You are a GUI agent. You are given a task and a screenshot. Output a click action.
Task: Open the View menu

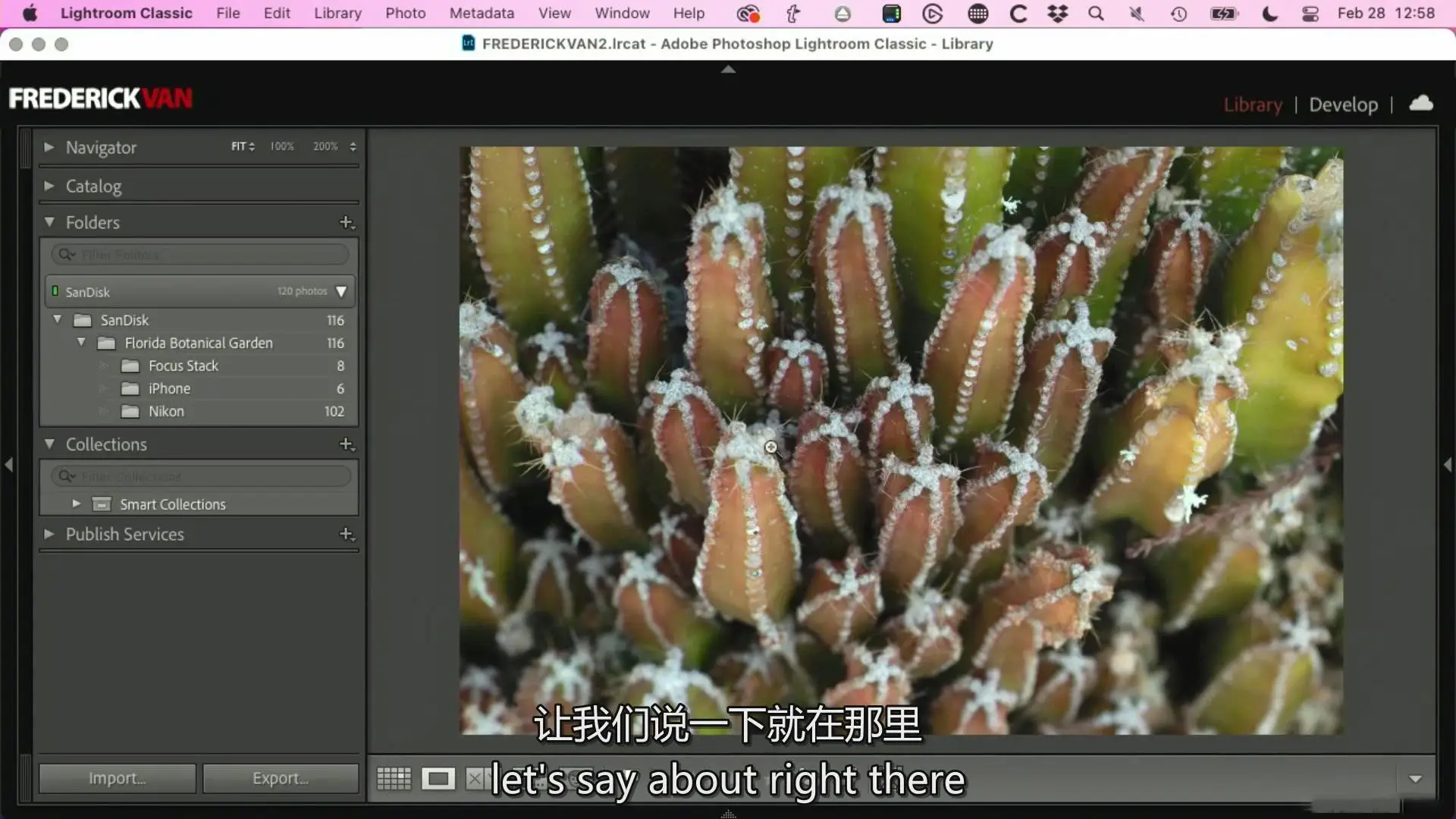tap(554, 13)
